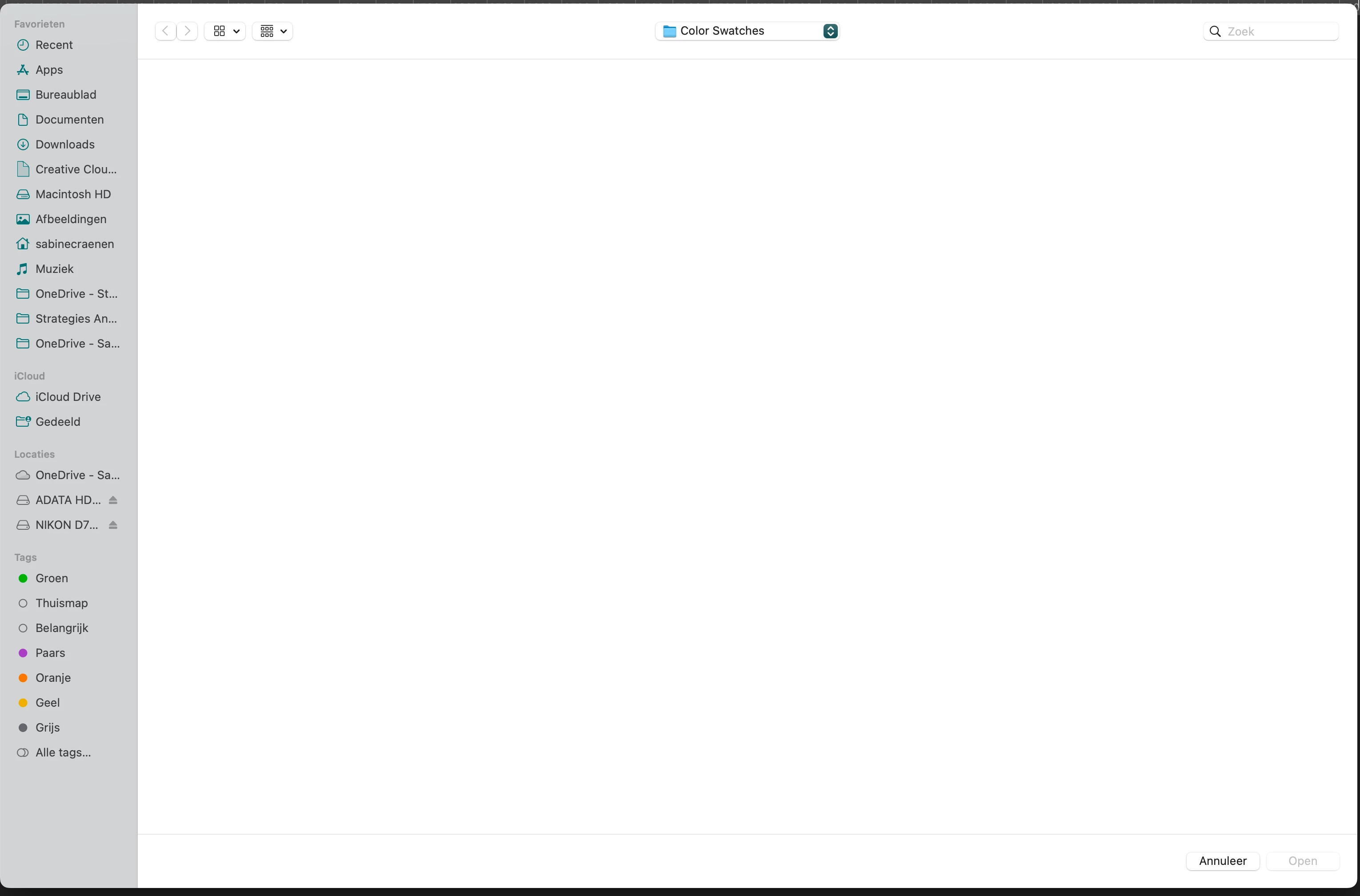Open the icon view mode dropdown
The width and height of the screenshot is (1360, 896).
point(225,31)
